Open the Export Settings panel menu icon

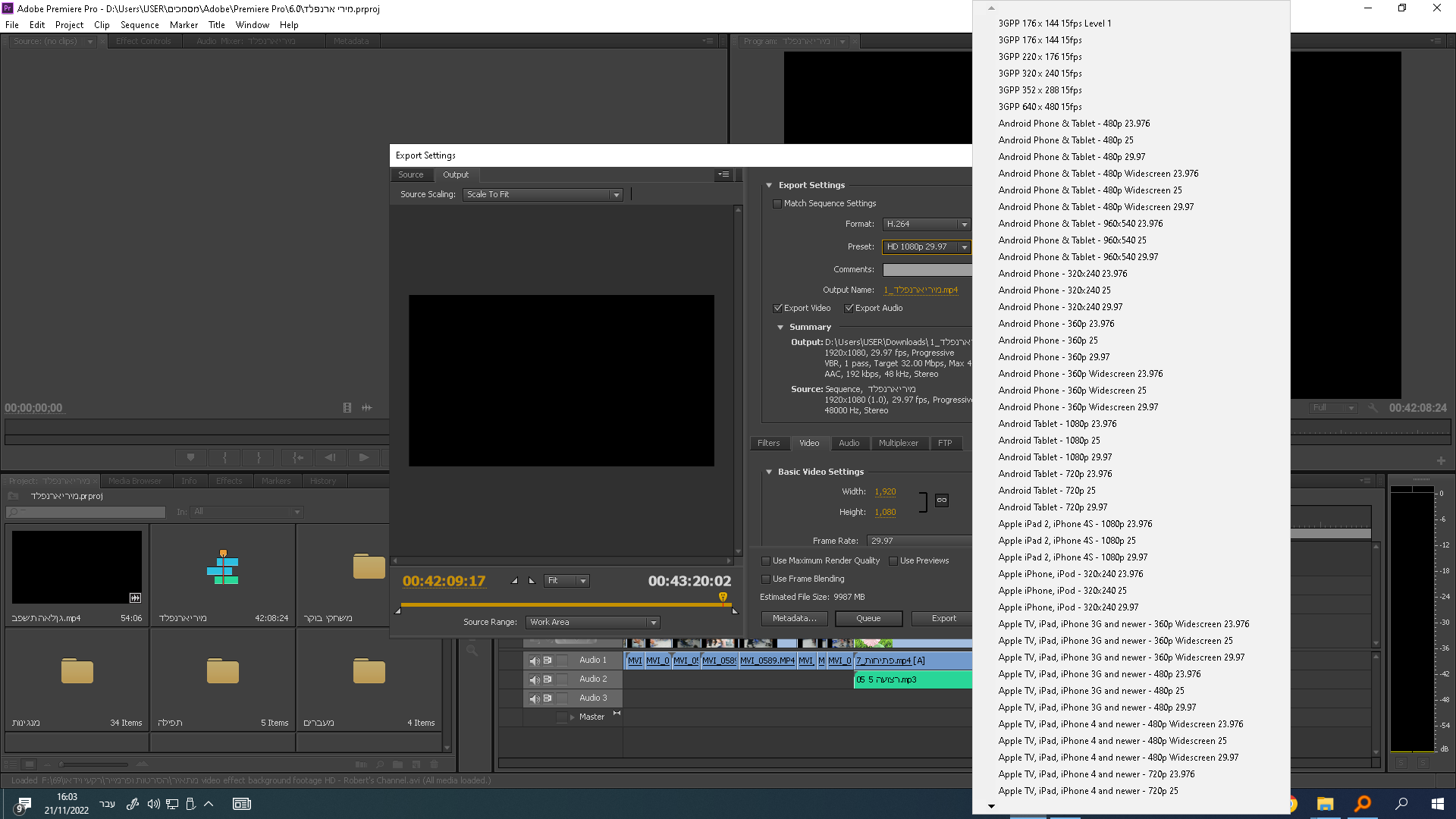(x=724, y=174)
